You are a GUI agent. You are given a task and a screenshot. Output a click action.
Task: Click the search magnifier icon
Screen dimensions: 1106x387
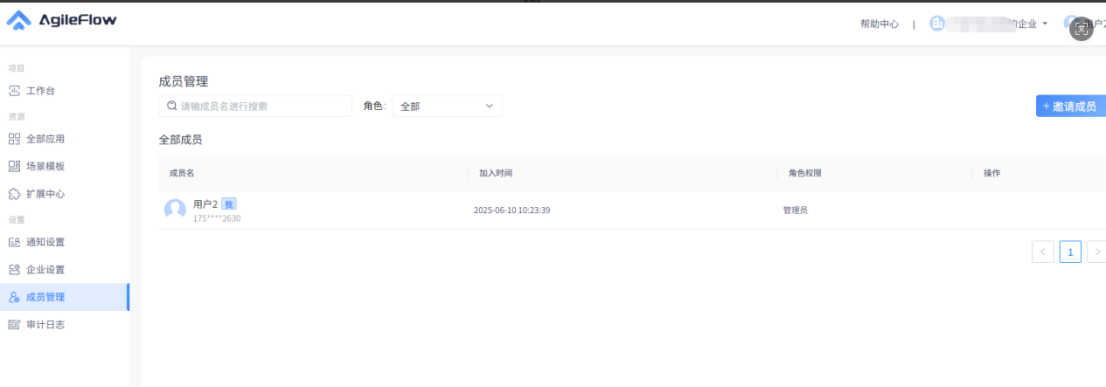(x=171, y=106)
